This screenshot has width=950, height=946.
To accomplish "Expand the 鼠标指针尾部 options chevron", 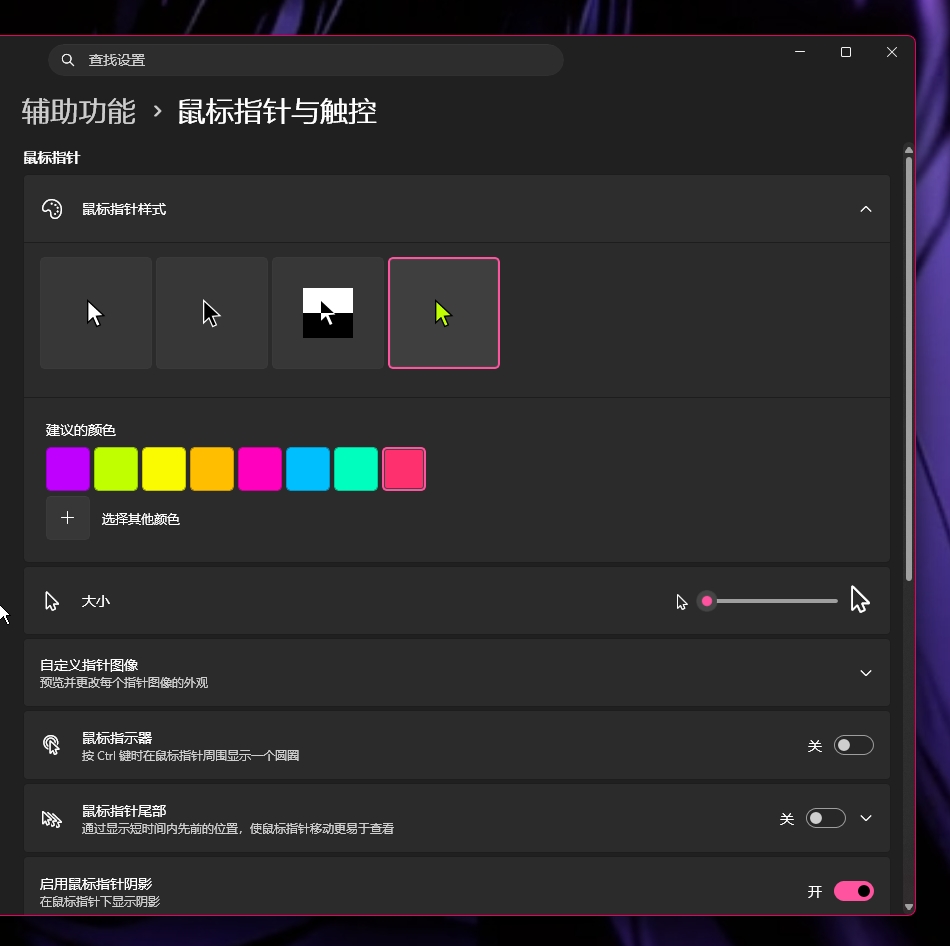I will [866, 818].
